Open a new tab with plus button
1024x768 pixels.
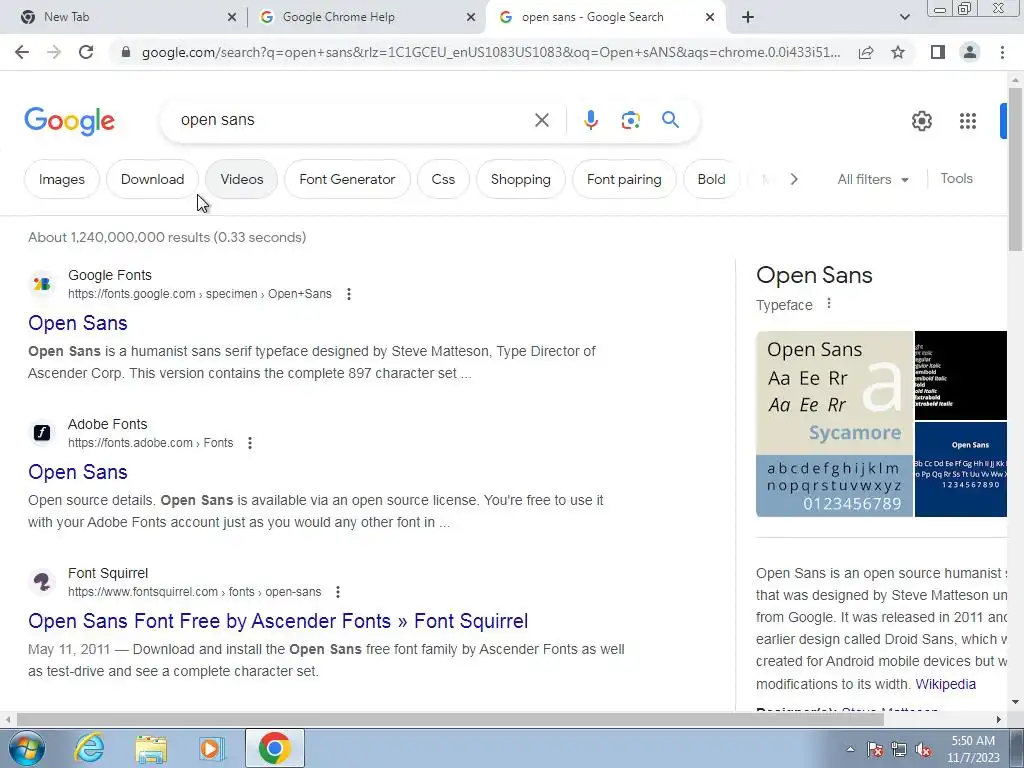point(748,18)
